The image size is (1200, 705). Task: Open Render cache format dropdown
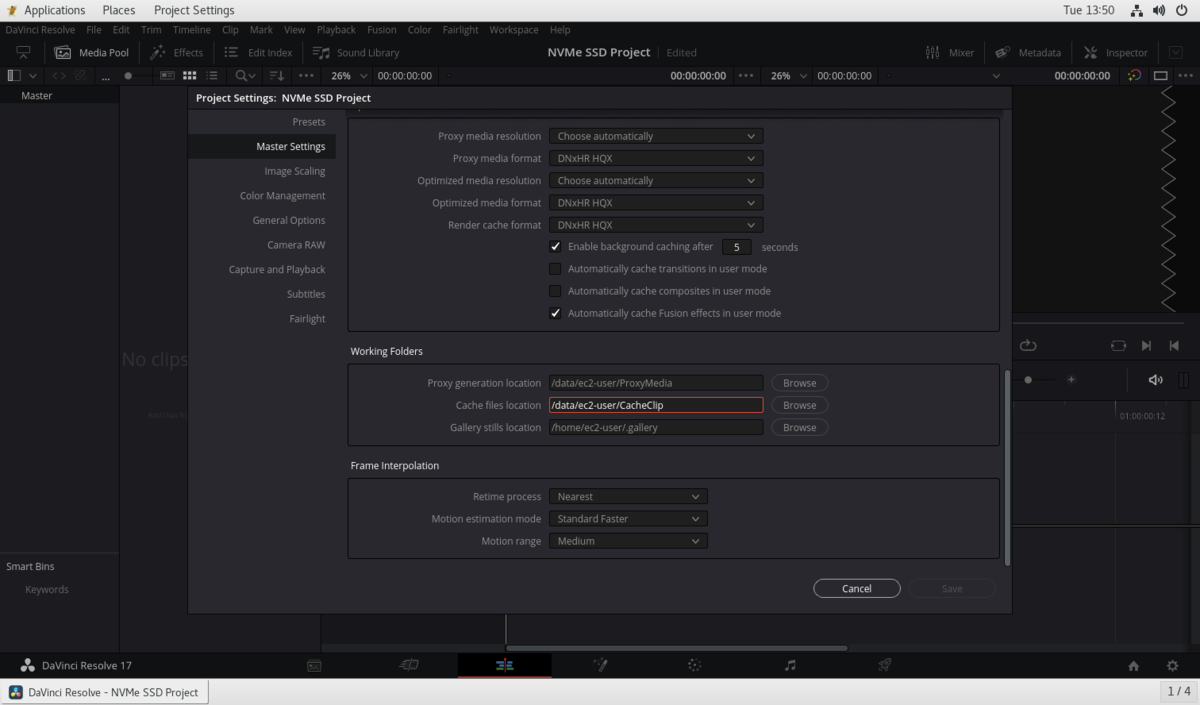click(x=655, y=225)
